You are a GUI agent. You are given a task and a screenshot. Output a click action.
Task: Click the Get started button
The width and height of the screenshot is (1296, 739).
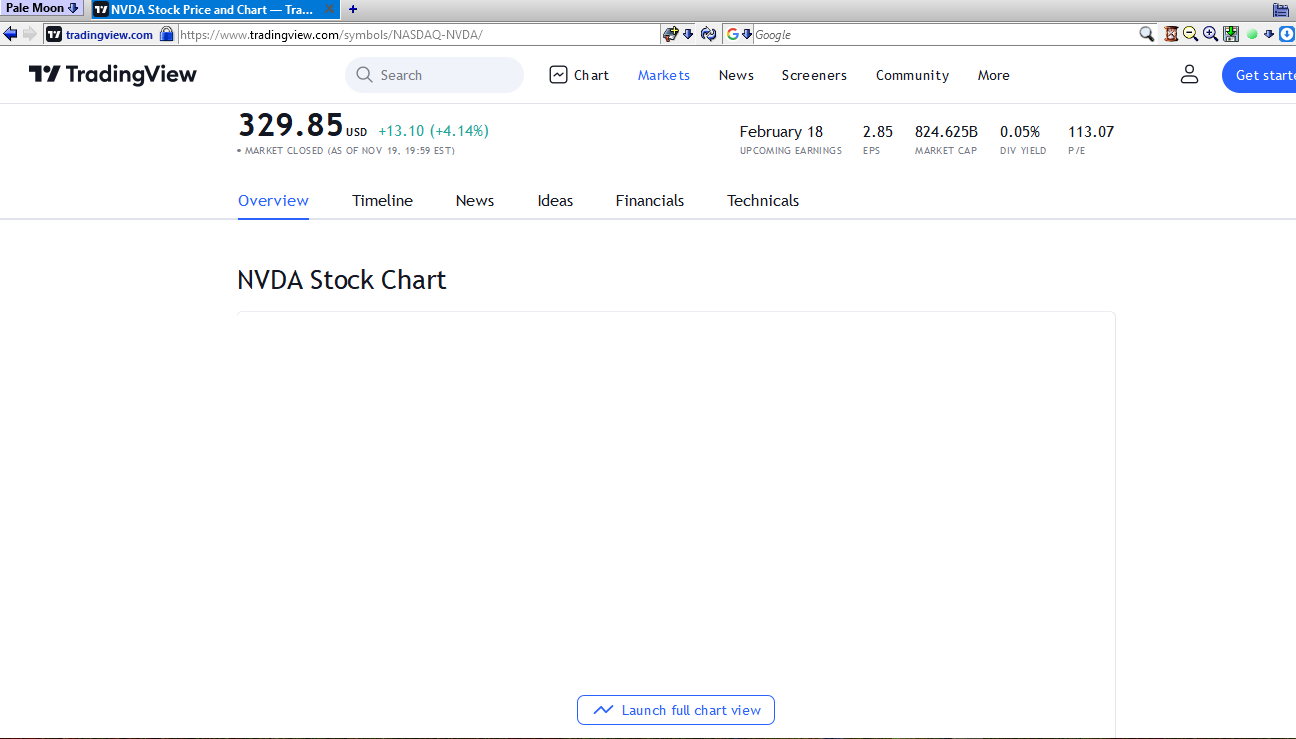pyautogui.click(x=1259, y=75)
